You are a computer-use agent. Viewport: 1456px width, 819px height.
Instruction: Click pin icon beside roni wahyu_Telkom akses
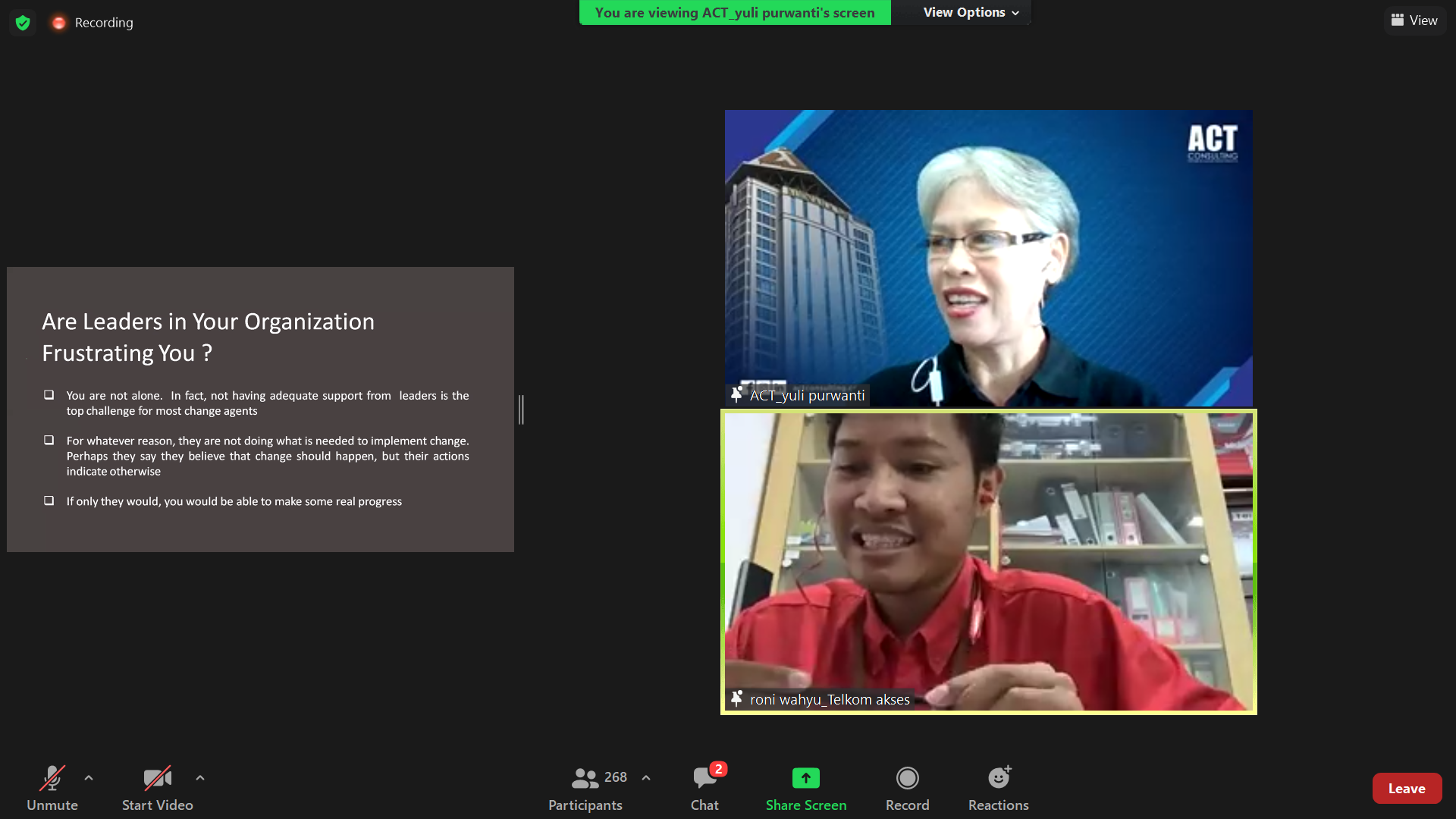pos(736,698)
